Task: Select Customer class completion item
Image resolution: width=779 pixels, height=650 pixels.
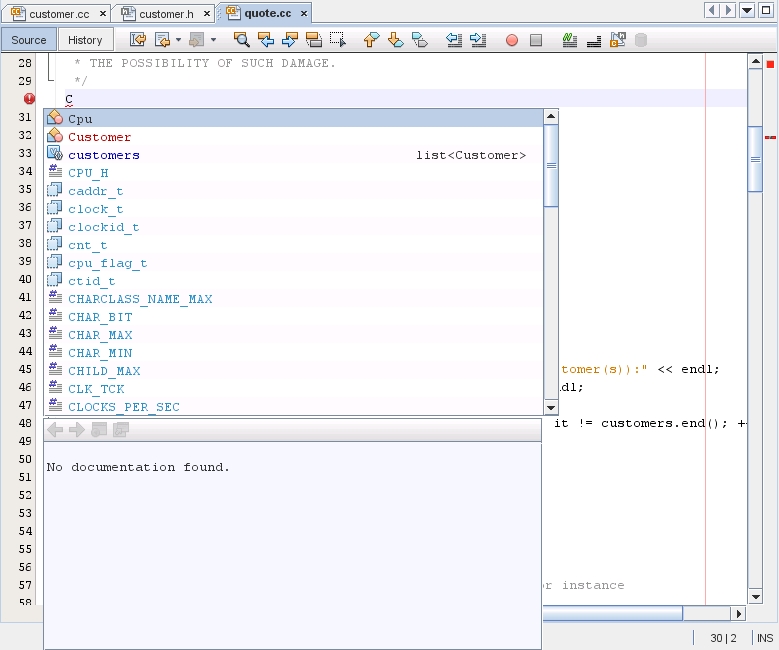Action: click(294, 137)
